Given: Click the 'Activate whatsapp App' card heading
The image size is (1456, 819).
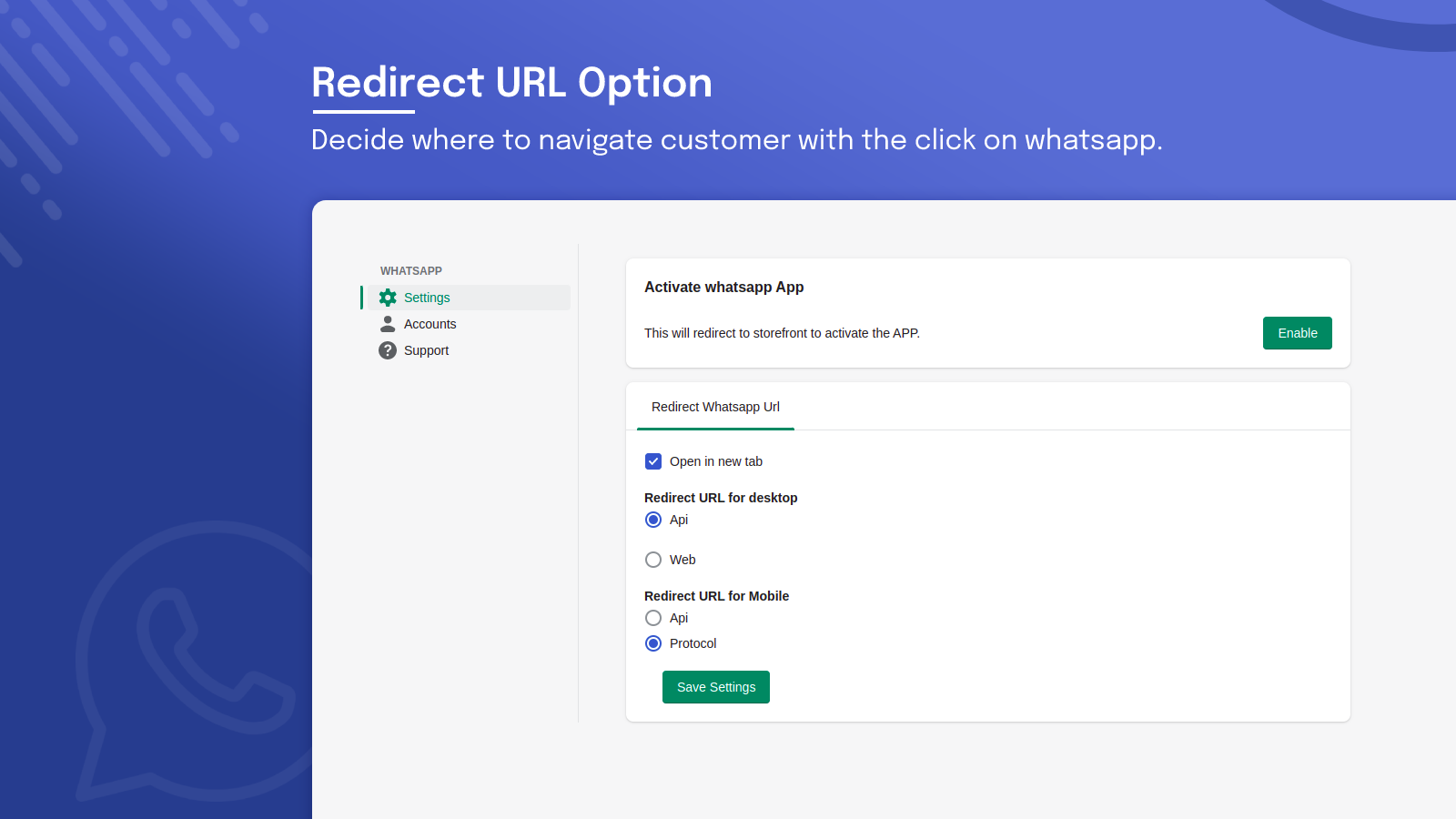Looking at the screenshot, I should [x=724, y=287].
